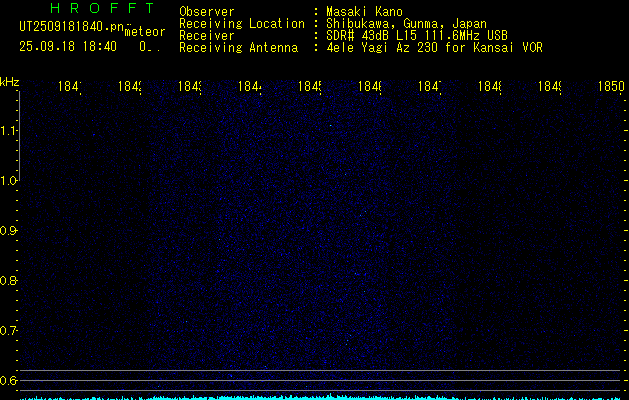The width and height of the screenshot is (629, 400).
Task: Click the kHz axis unit label
Action: pos(9,81)
